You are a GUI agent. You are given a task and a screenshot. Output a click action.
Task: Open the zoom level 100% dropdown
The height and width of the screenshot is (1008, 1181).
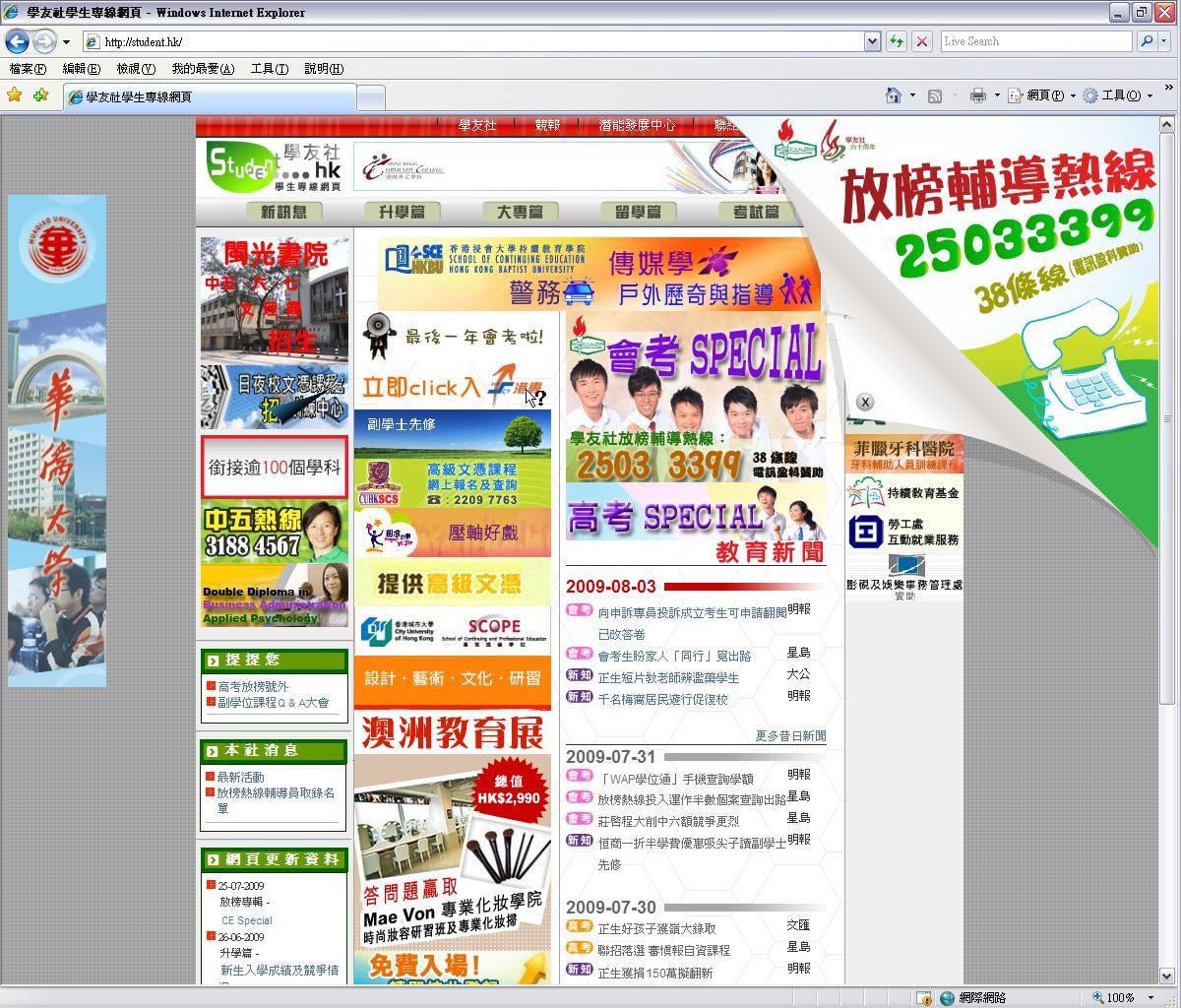(1150, 997)
